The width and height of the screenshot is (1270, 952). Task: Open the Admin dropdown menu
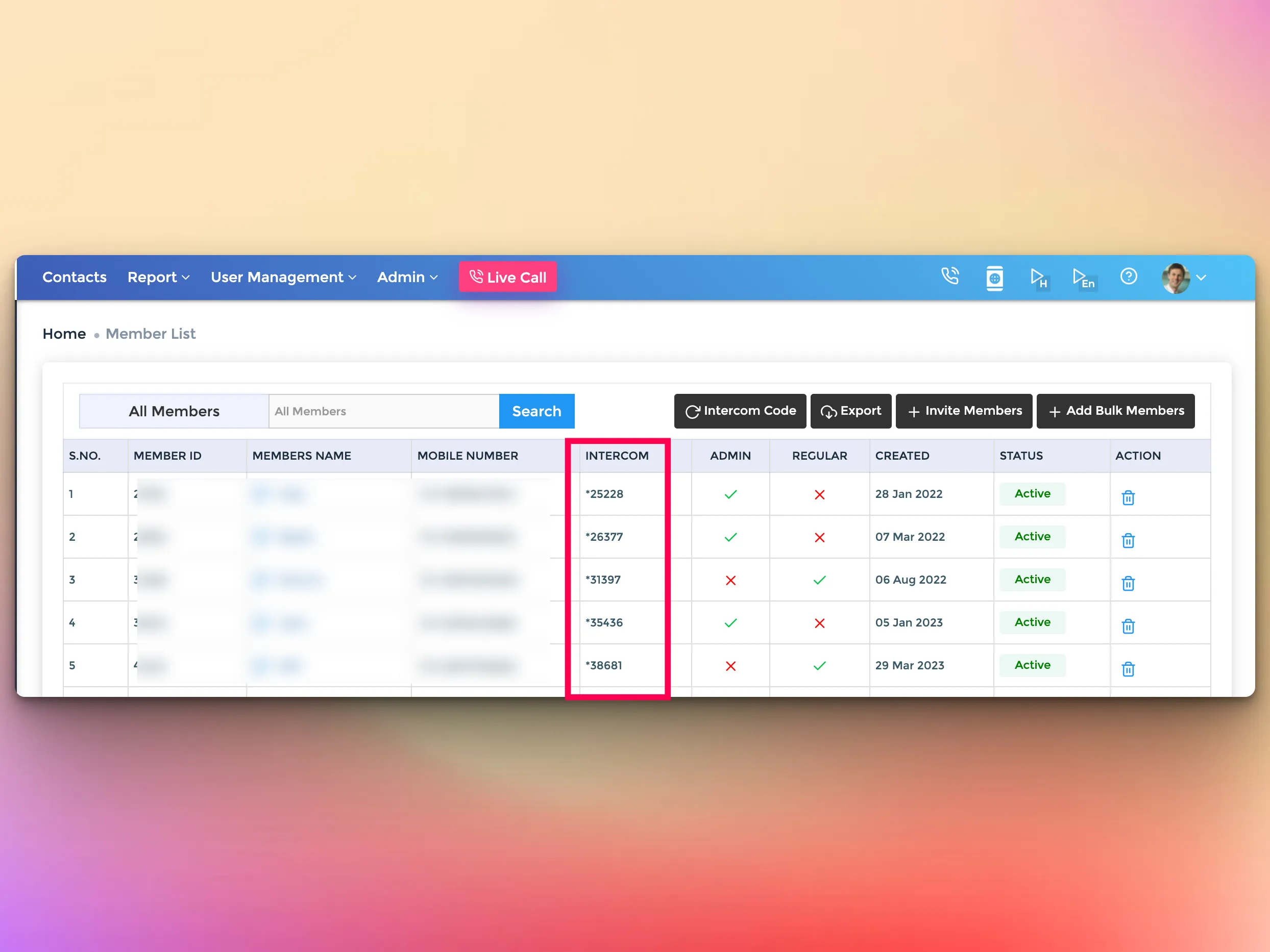pos(407,277)
